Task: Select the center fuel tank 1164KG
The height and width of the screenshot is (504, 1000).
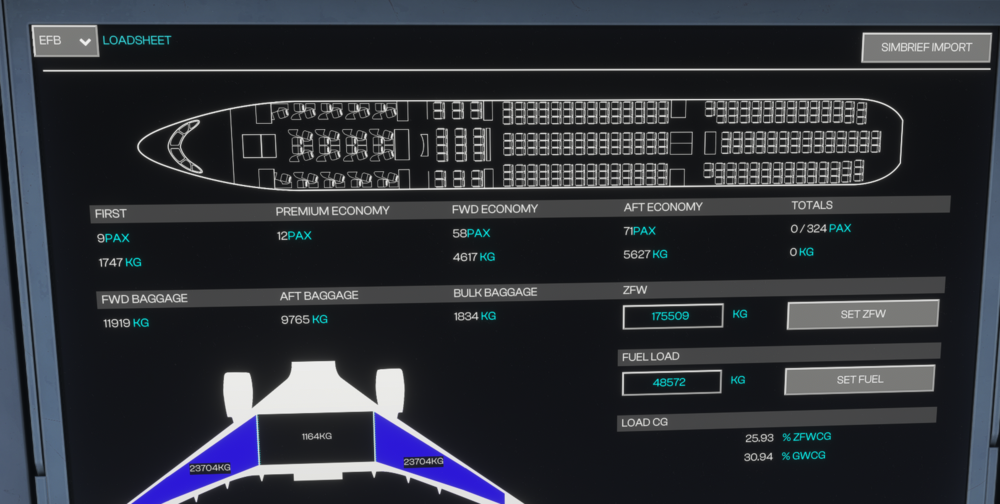Action: (316, 437)
